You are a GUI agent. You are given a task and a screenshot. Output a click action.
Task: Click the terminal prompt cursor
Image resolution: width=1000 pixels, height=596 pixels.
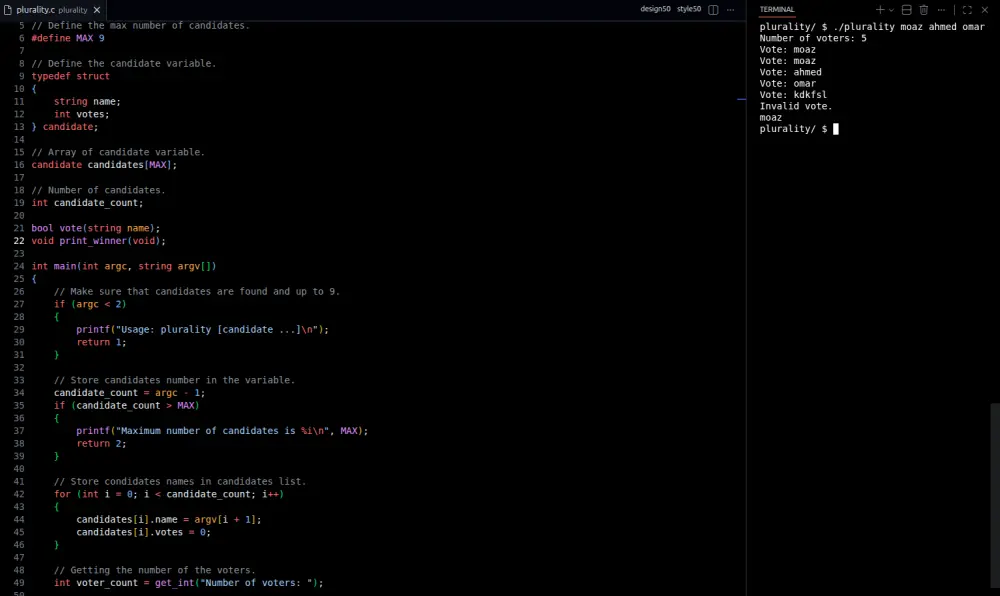(x=835, y=129)
